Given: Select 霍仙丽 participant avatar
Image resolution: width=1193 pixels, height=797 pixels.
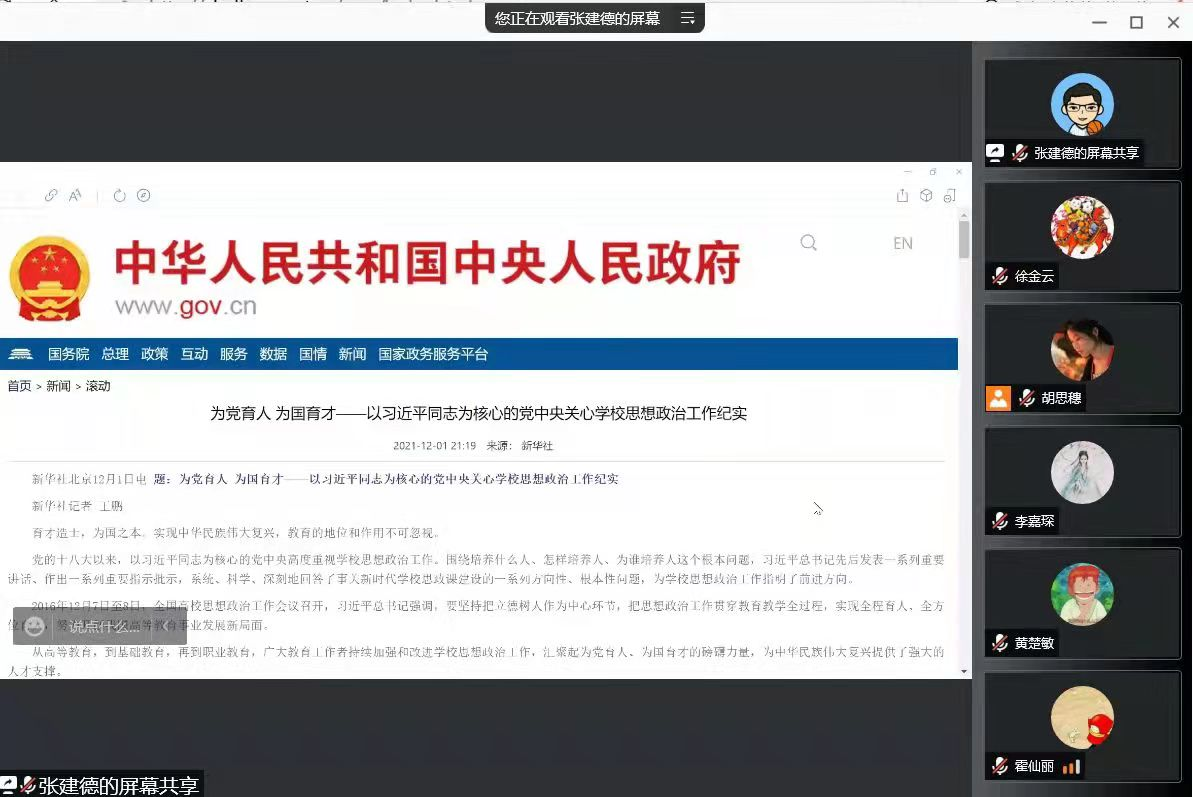Looking at the screenshot, I should coord(1082,717).
